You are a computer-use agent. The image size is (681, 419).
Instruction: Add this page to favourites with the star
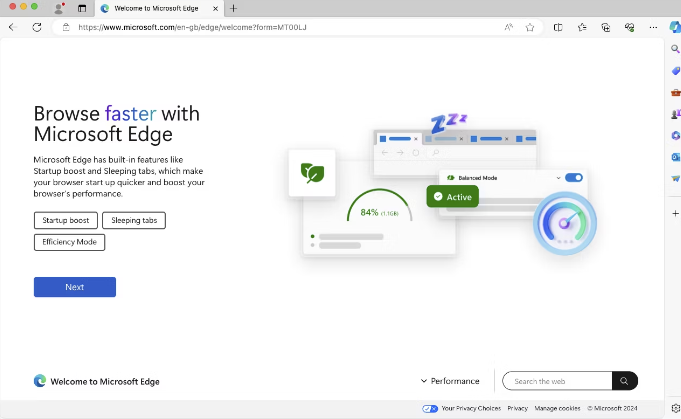click(x=530, y=27)
